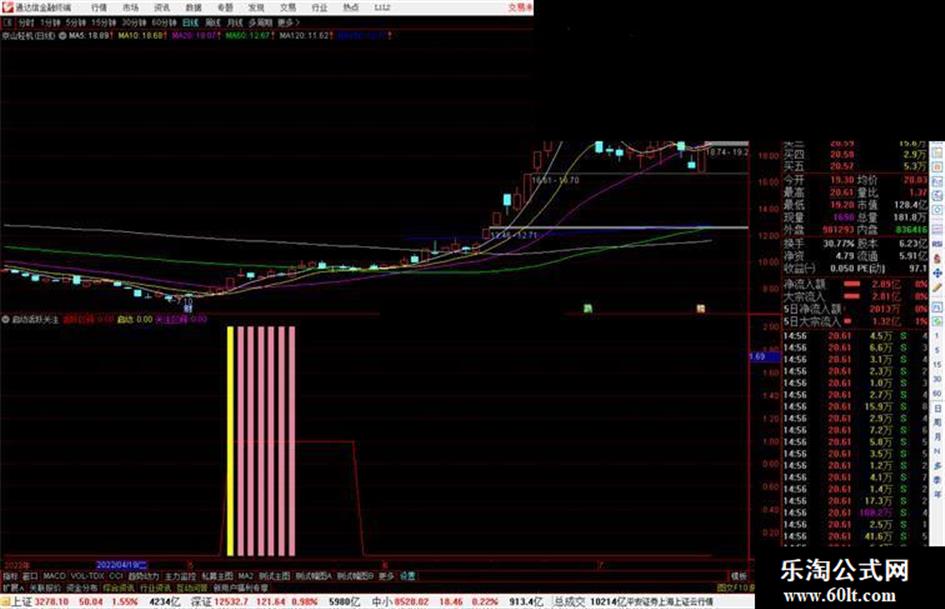
Task: Click the blue move-arrows sidebar icon
Action: click(x=938, y=273)
